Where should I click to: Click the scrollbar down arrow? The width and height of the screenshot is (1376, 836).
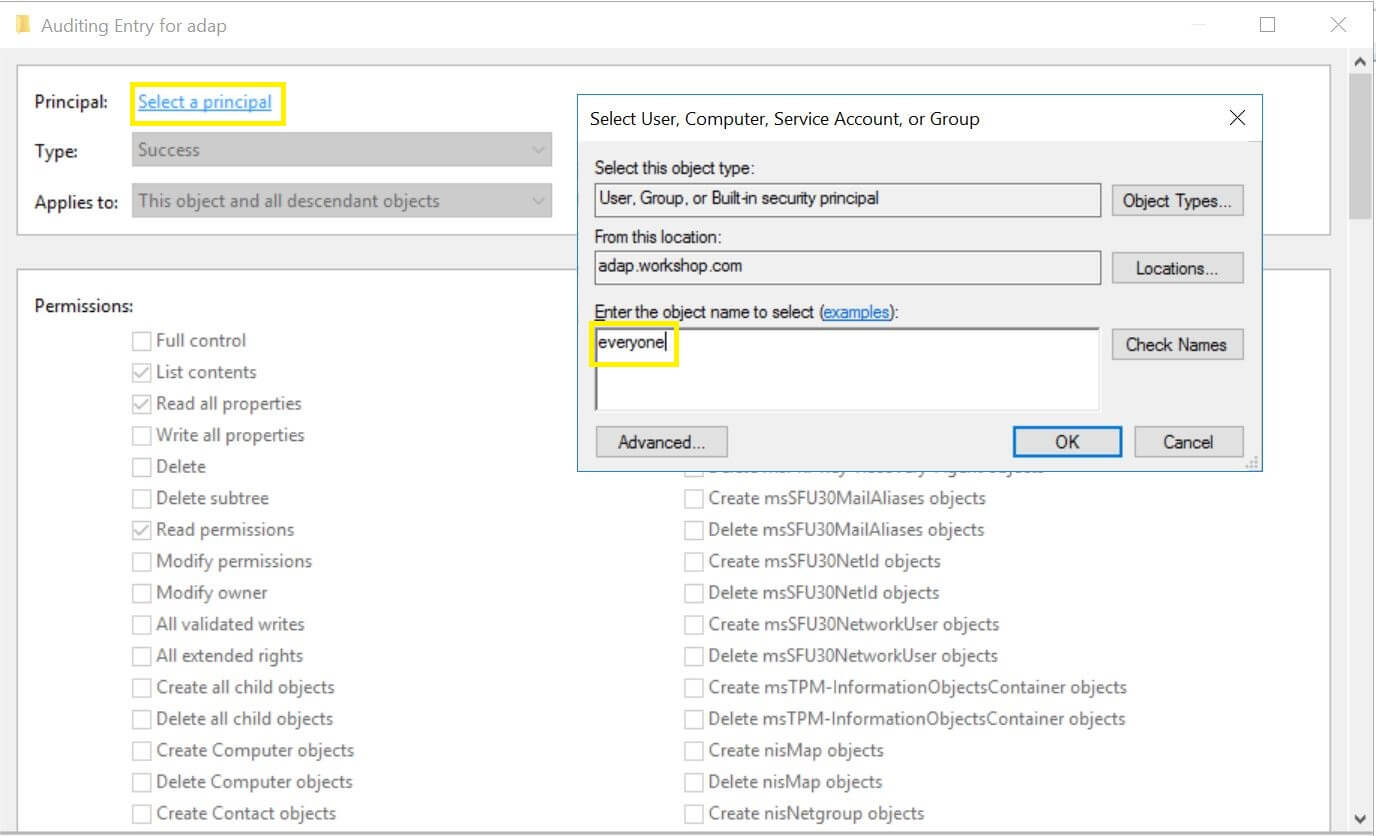(x=1360, y=818)
